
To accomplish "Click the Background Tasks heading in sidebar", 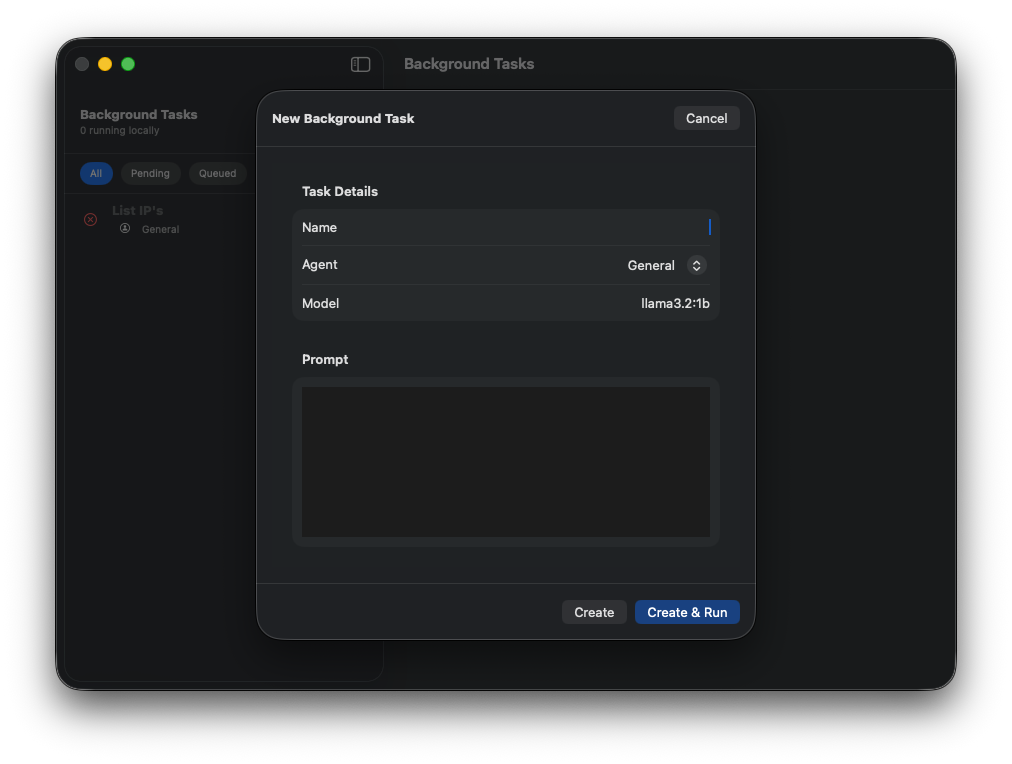I will point(140,114).
